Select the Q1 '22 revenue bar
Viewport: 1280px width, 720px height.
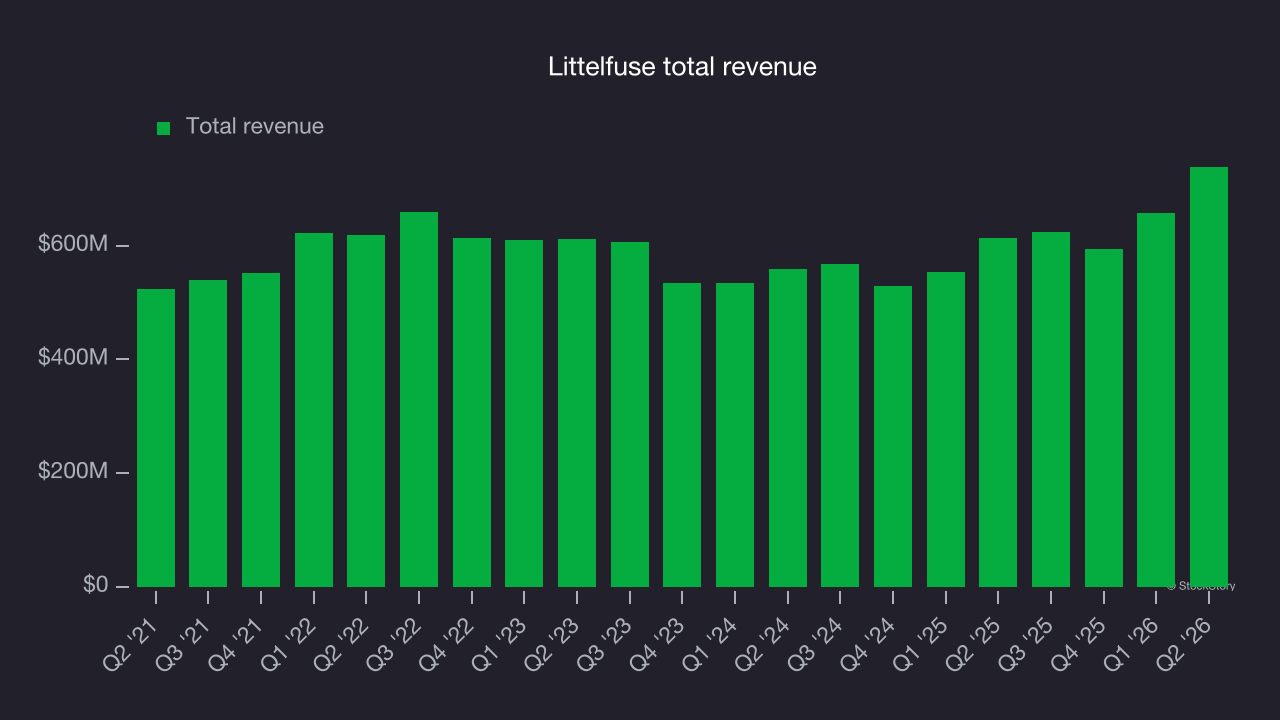pos(314,410)
